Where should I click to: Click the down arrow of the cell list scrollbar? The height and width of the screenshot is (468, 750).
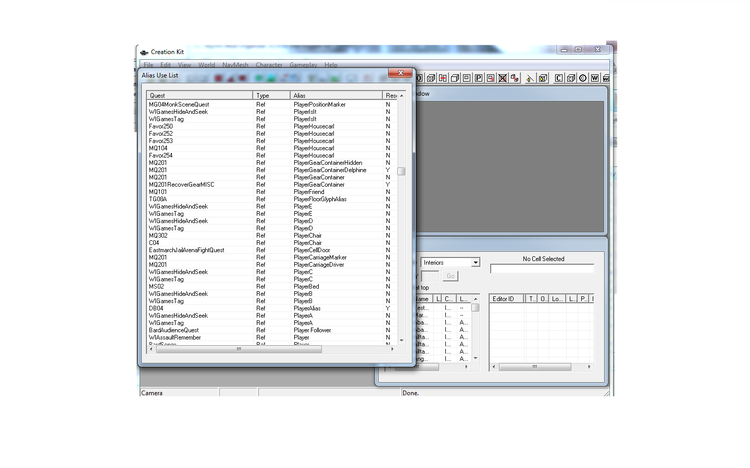coord(475,358)
